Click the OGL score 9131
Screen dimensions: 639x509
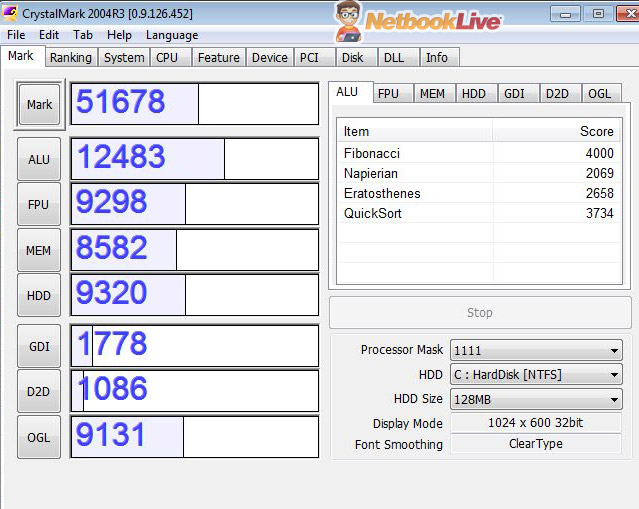pos(110,434)
